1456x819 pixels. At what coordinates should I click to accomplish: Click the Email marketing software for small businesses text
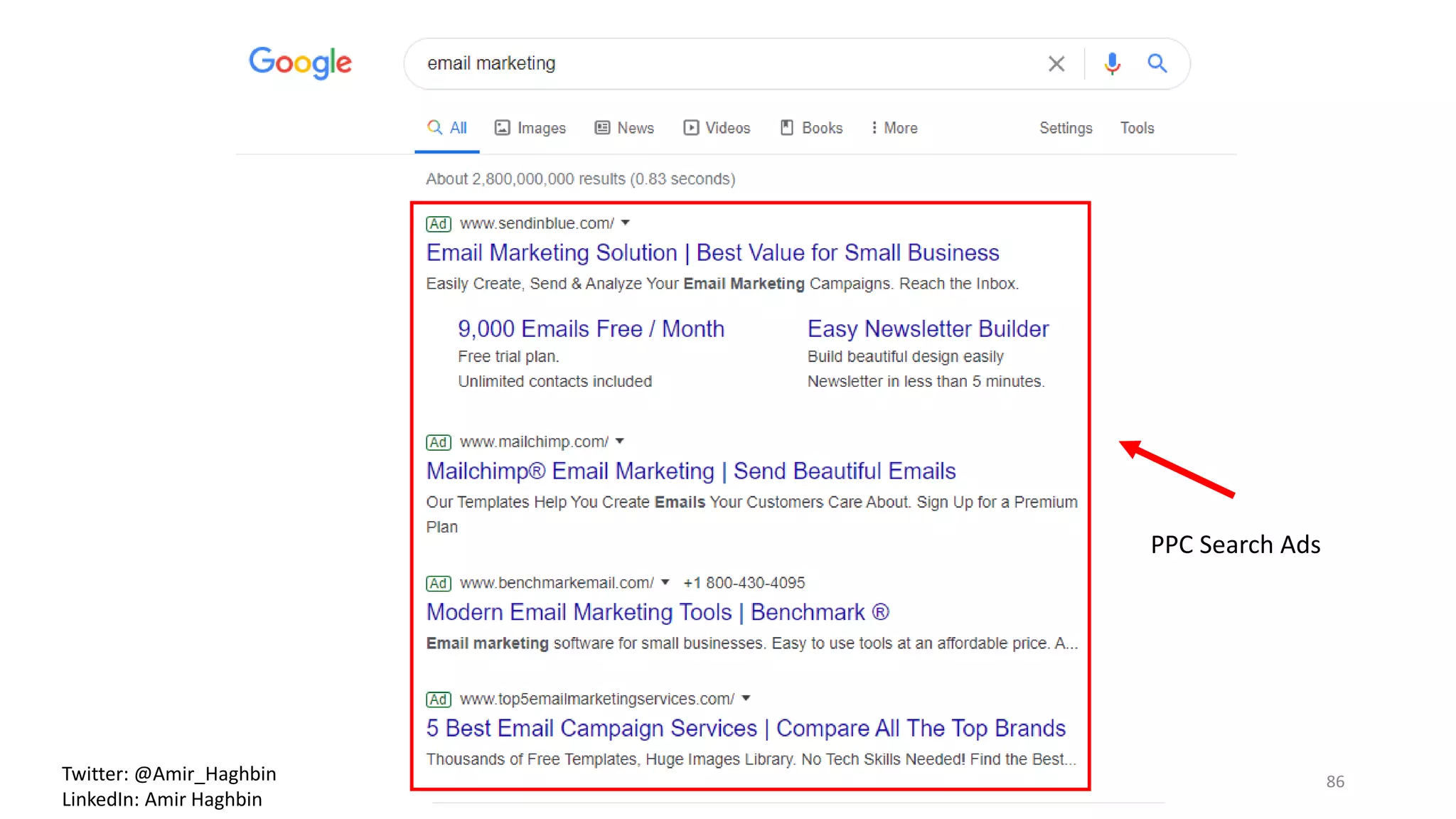752,643
